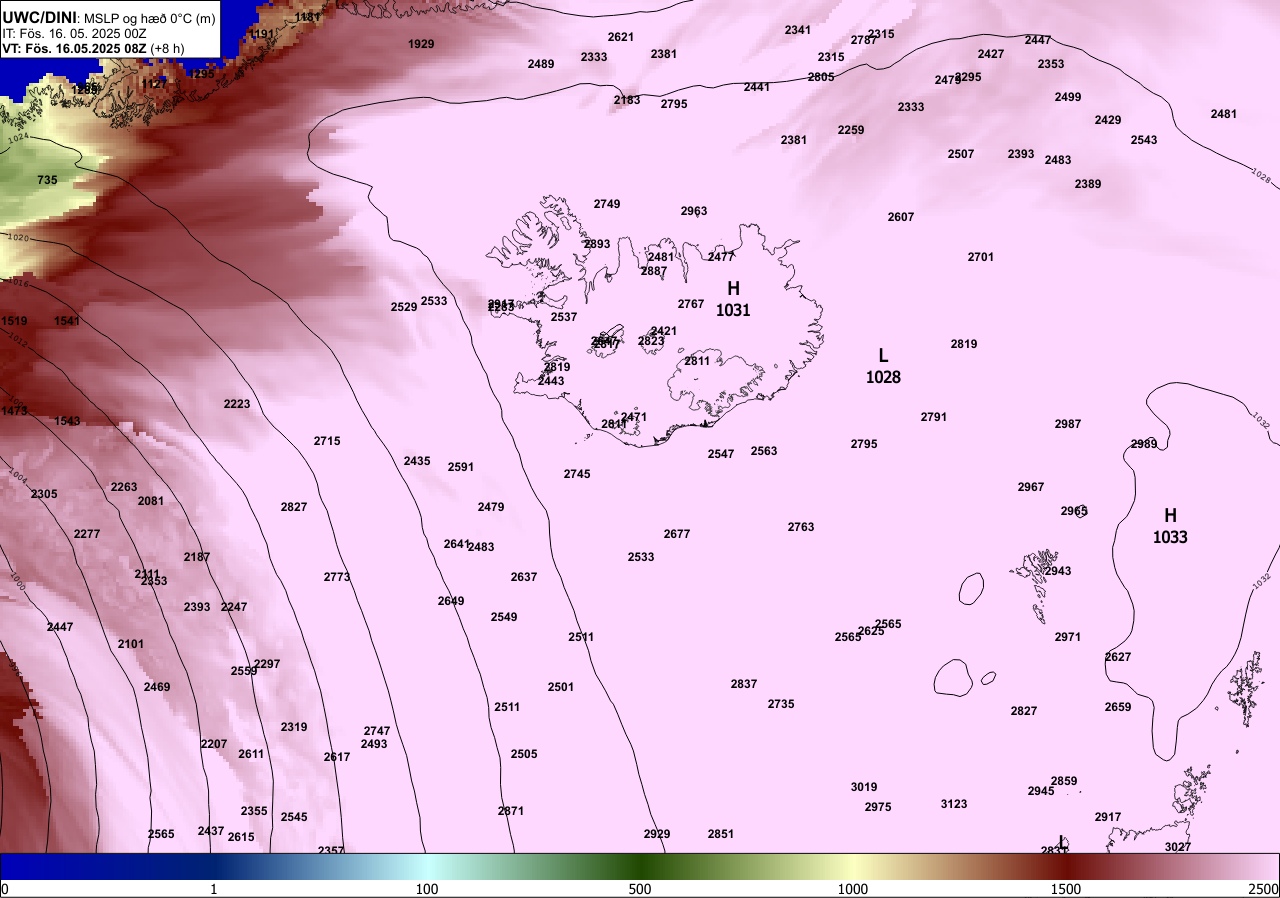Click the height value 2507

pos(961,154)
